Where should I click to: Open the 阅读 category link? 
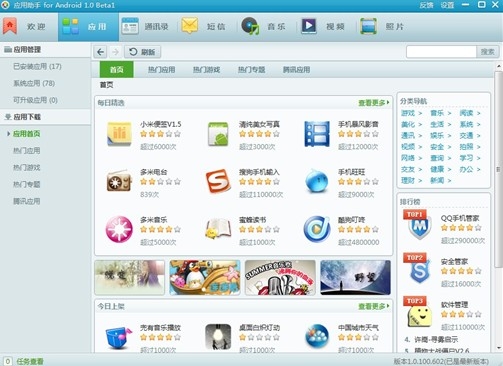(466, 113)
